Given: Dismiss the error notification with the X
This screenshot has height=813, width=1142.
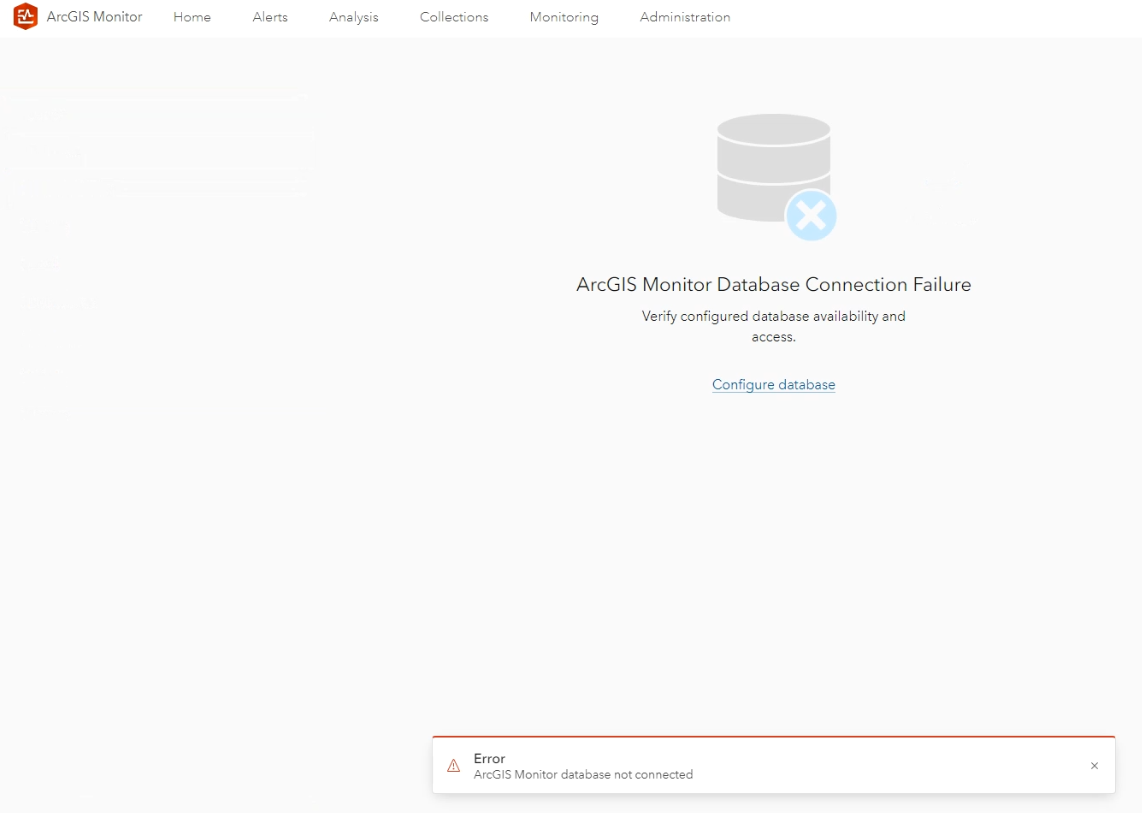Looking at the screenshot, I should [x=1093, y=766].
